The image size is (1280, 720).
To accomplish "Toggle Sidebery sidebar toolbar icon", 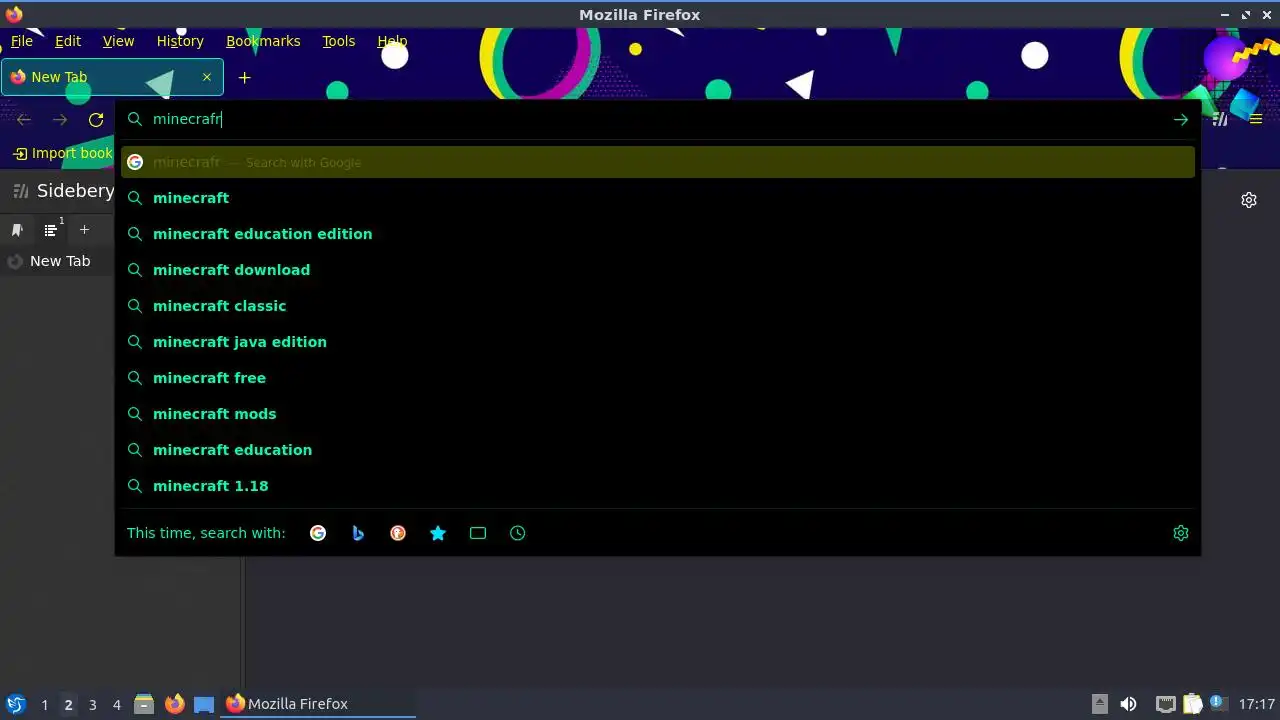I will (x=1220, y=120).
